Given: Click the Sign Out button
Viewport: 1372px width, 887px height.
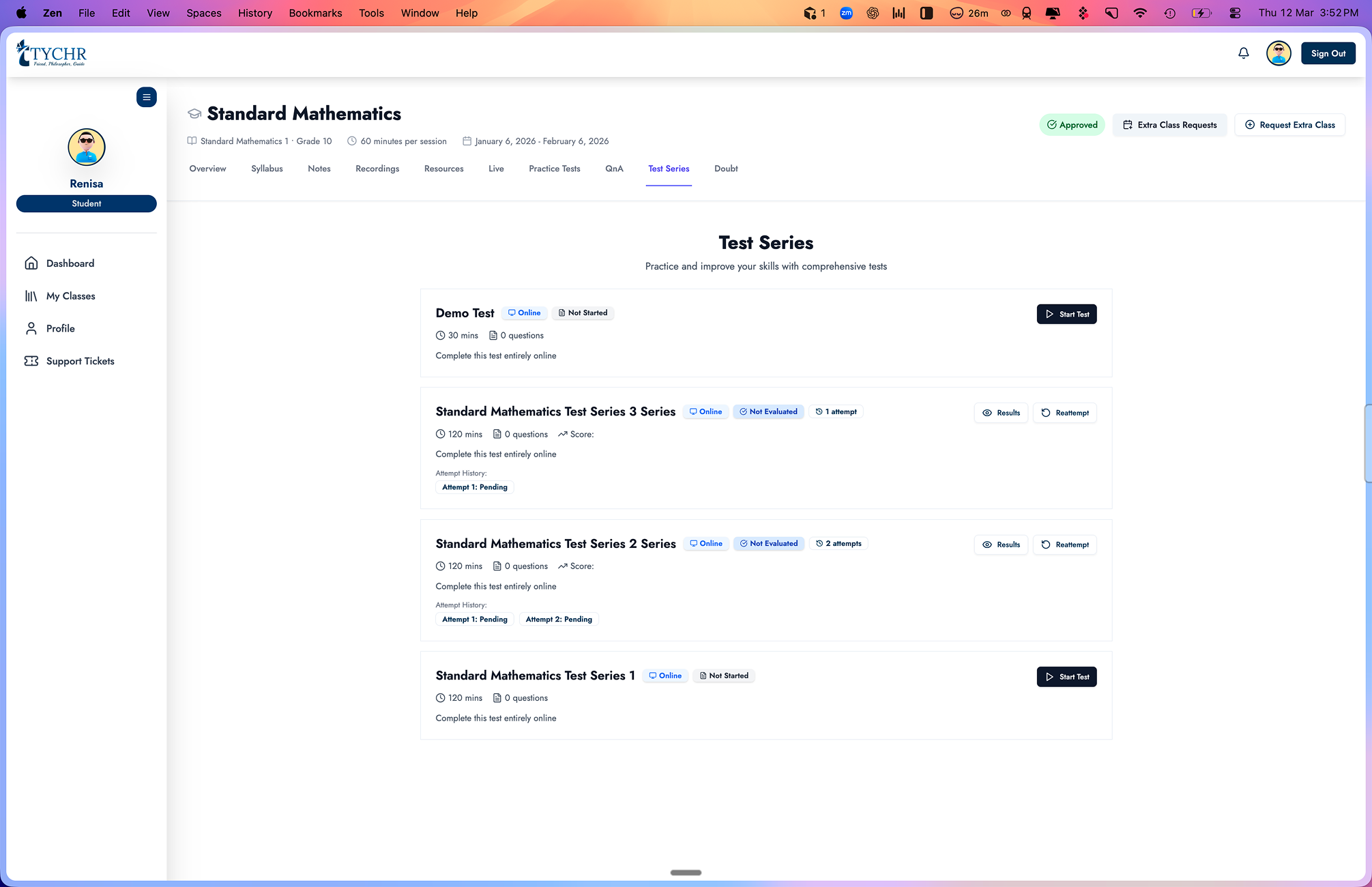Looking at the screenshot, I should coord(1328,53).
